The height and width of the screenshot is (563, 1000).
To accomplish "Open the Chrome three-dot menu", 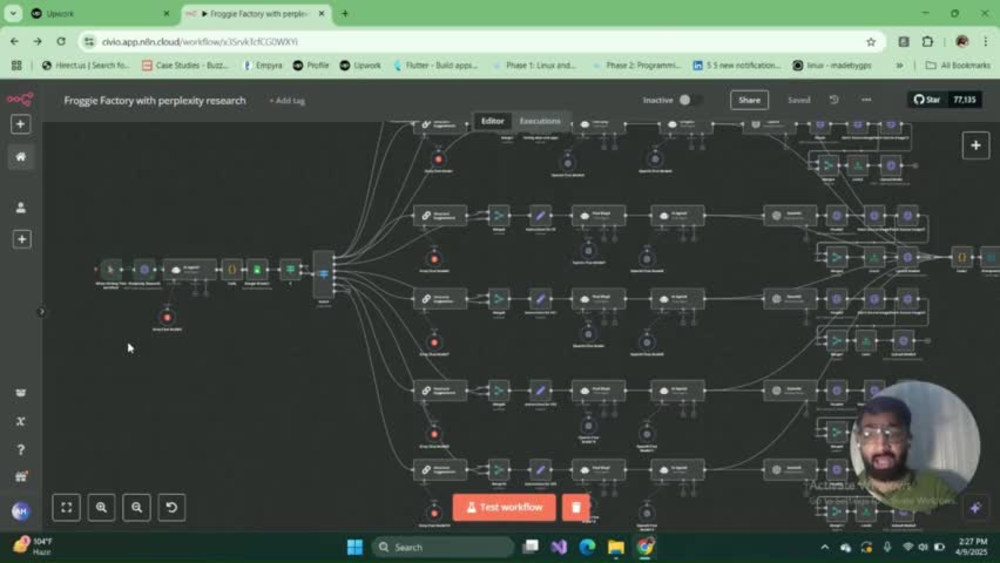I will pyautogui.click(x=986, y=41).
